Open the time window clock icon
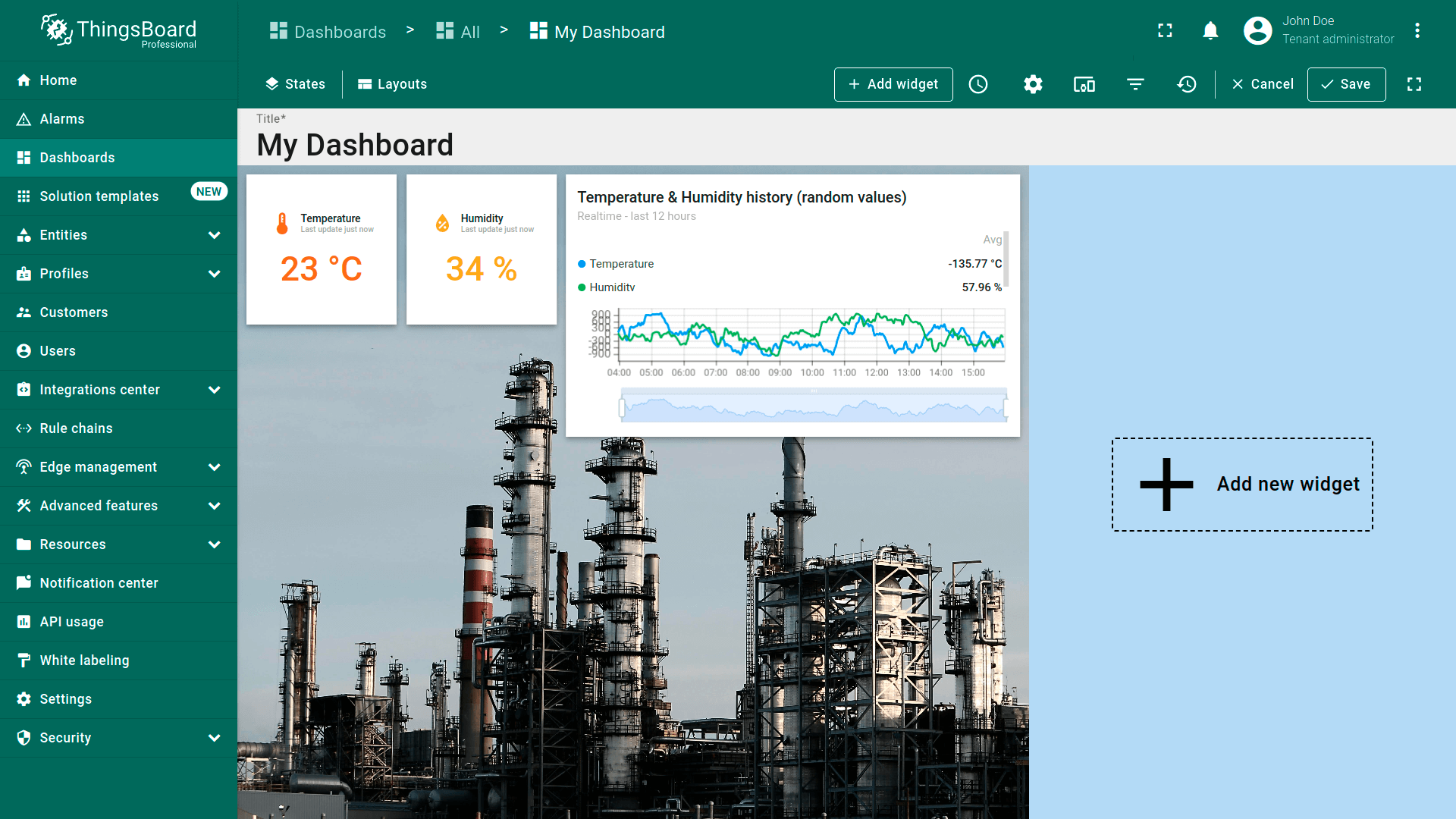This screenshot has width=1456, height=819. pyautogui.click(x=978, y=84)
